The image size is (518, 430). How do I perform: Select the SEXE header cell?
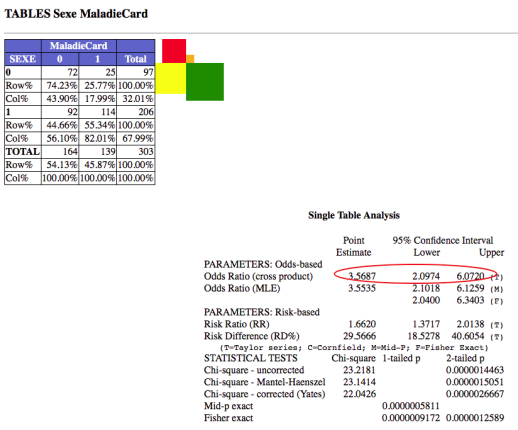point(23,59)
